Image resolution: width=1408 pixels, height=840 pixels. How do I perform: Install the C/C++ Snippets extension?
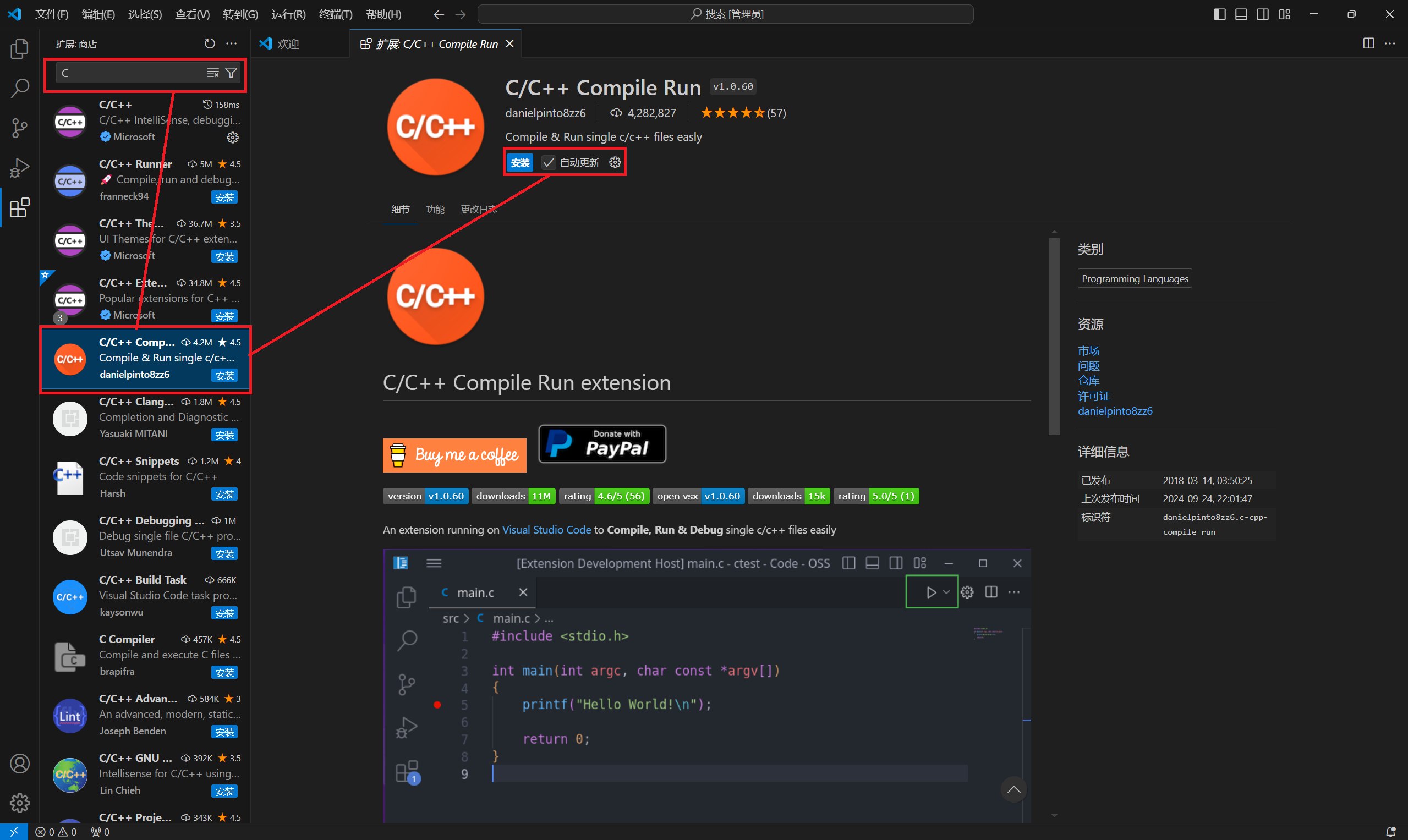pyautogui.click(x=224, y=494)
